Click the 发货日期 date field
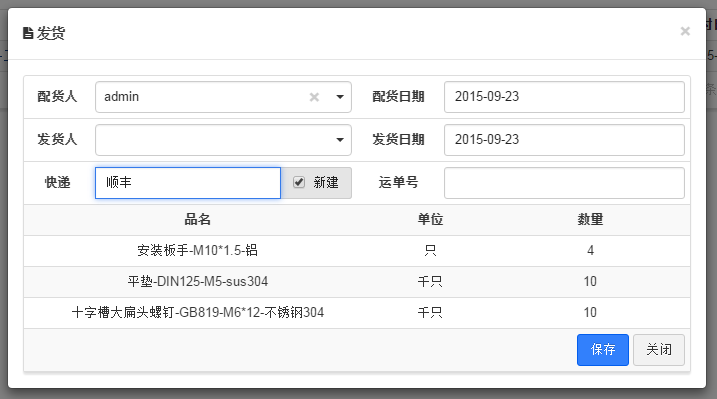This screenshot has width=717, height=399. (564, 140)
